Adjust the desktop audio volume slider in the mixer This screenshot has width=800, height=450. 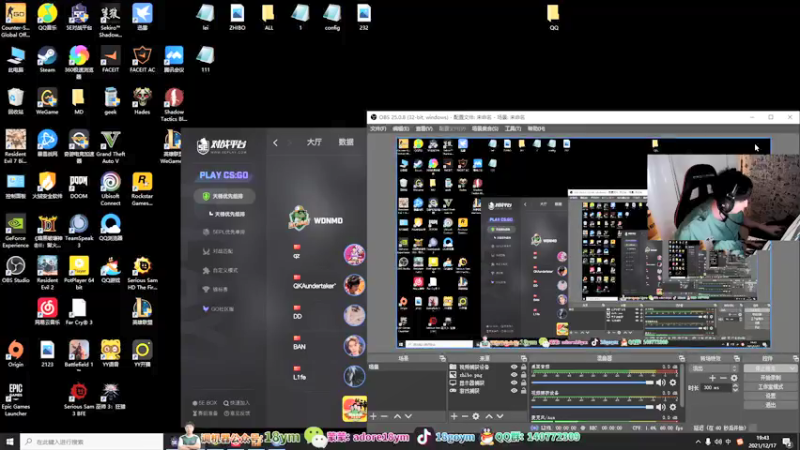592,382
